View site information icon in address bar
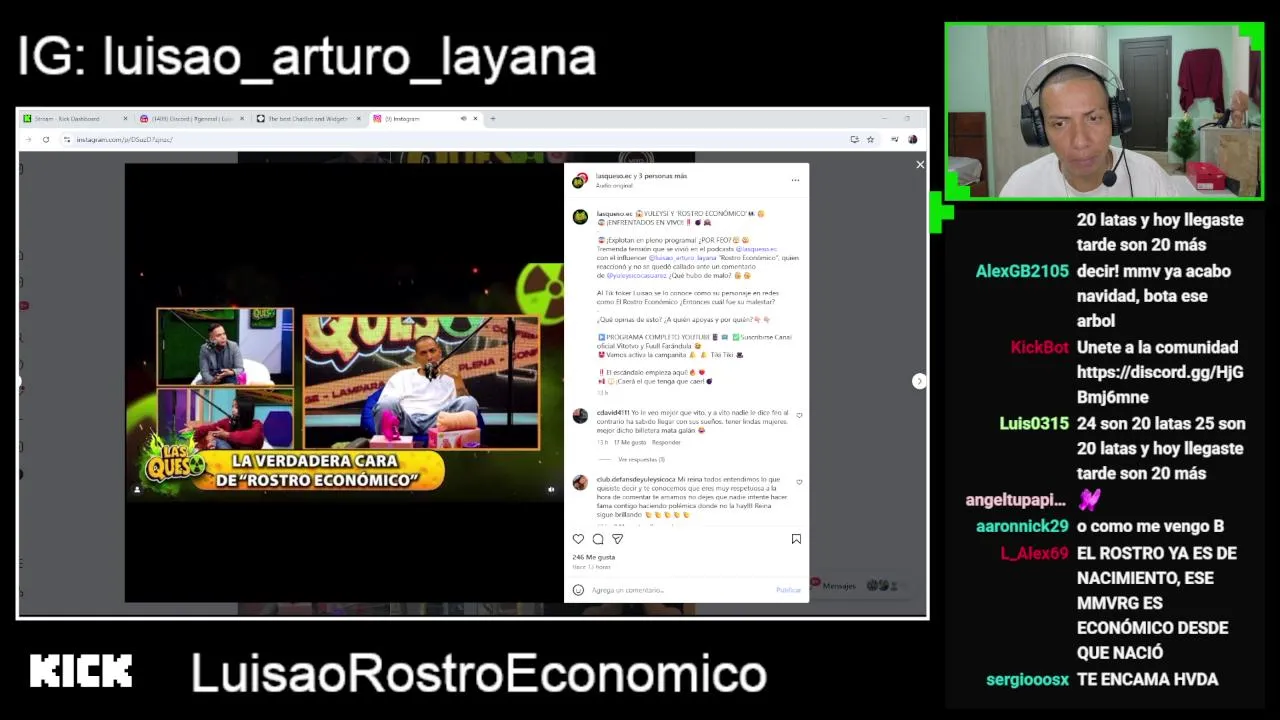The width and height of the screenshot is (1280, 720). [x=67, y=139]
